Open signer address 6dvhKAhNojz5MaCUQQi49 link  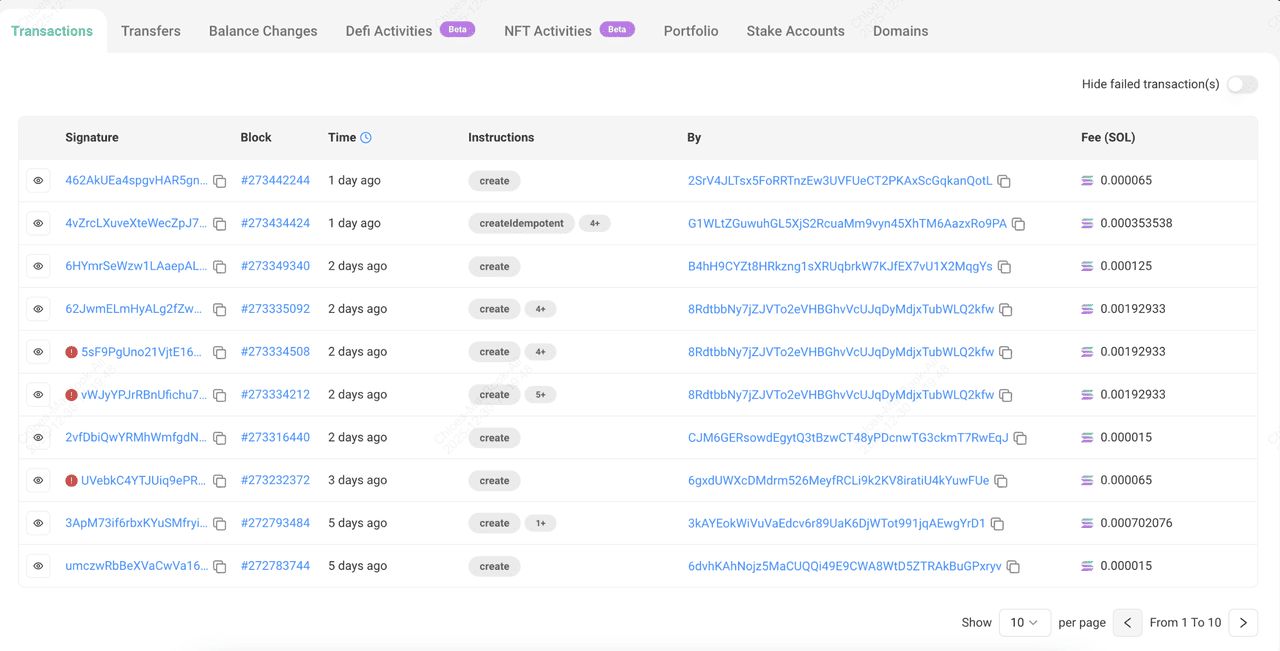[844, 566]
